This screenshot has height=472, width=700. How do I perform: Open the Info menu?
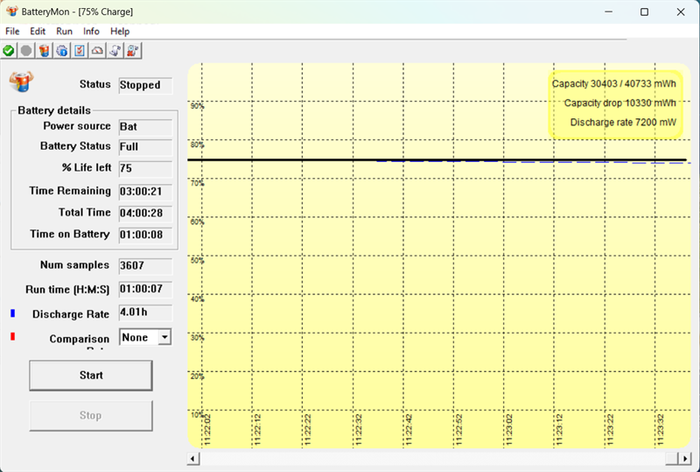[91, 31]
